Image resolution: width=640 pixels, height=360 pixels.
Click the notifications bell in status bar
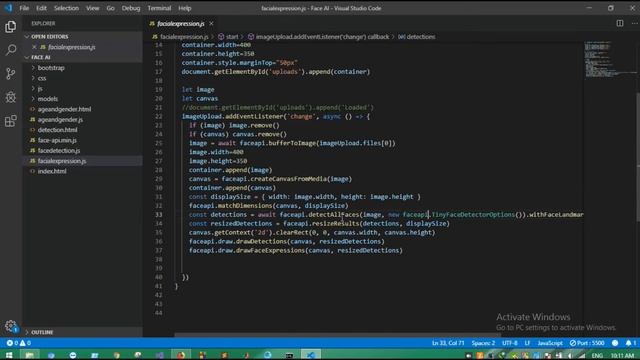coord(631,343)
